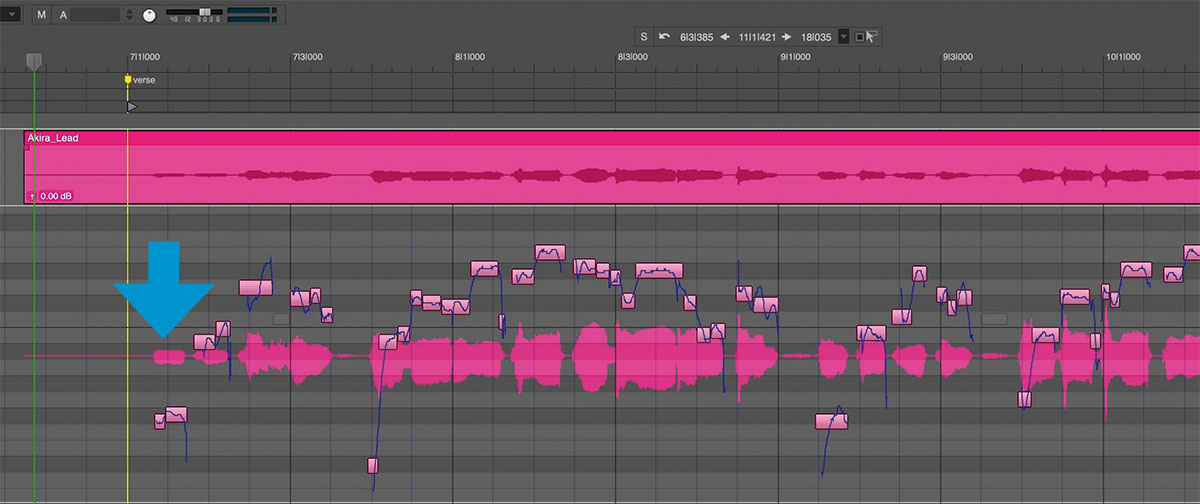The width and height of the screenshot is (1200, 504).
Task: Click ruler position 9|3|000
Action: 958,58
